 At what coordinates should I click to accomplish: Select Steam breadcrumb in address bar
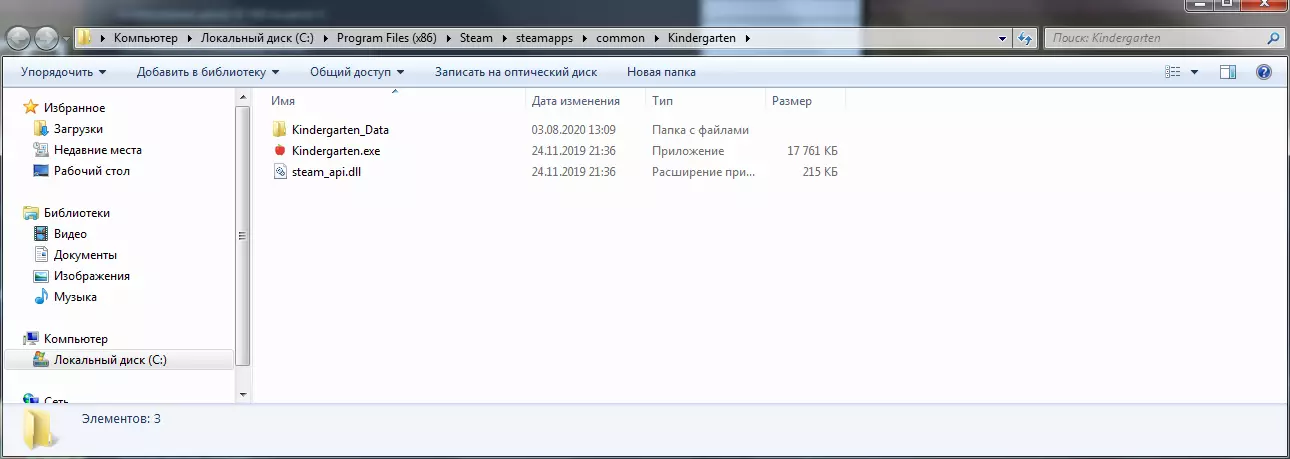coord(476,38)
